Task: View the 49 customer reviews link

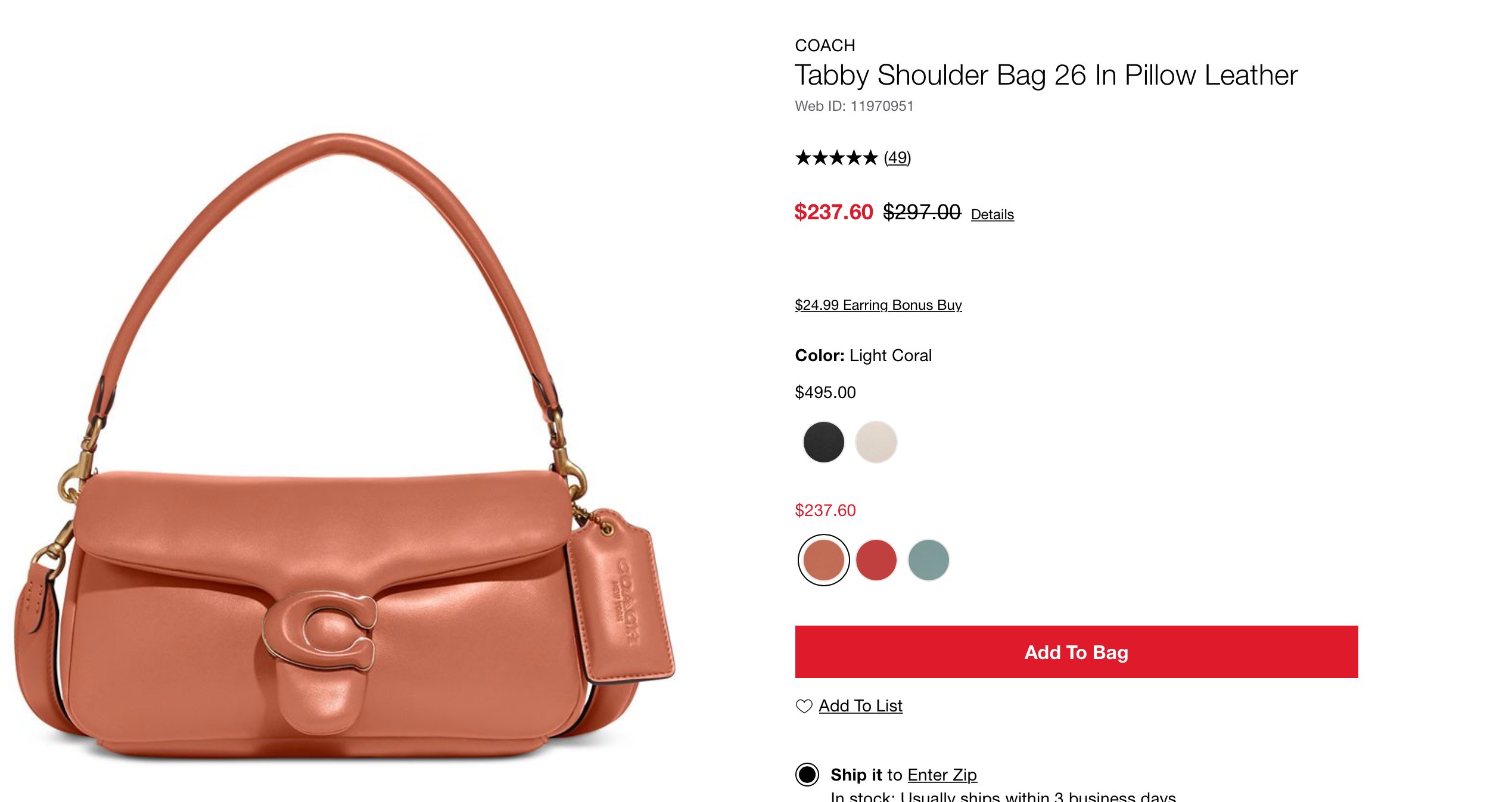Action: [x=897, y=158]
